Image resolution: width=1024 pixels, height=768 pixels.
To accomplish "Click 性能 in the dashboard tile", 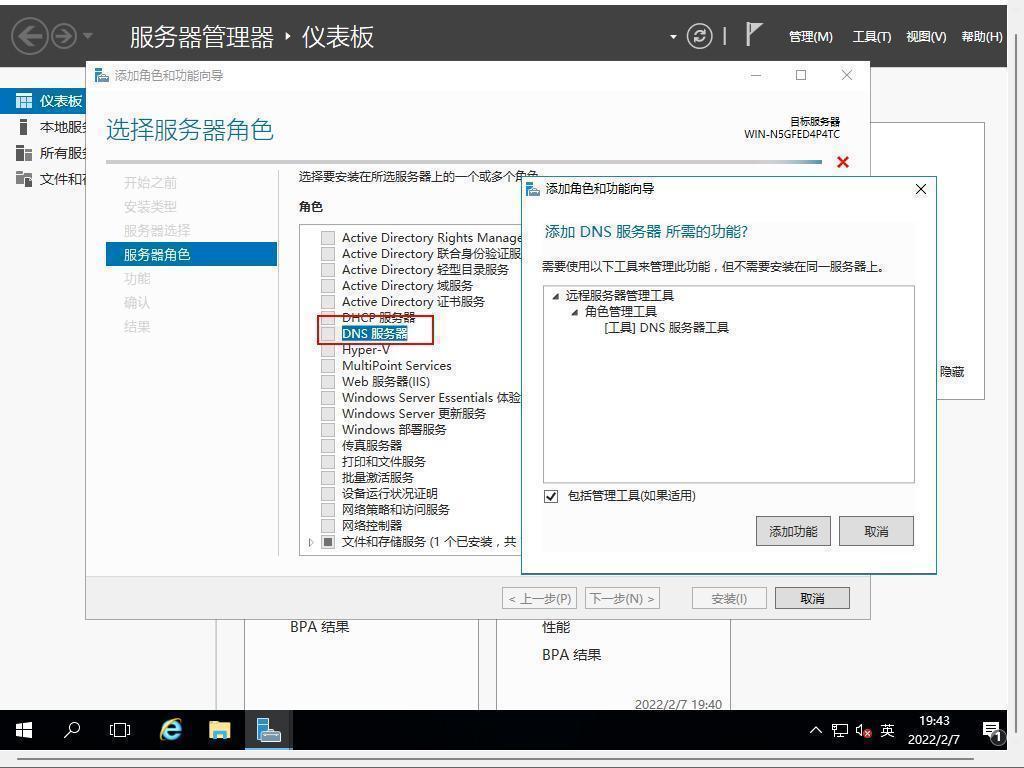I will [556, 627].
